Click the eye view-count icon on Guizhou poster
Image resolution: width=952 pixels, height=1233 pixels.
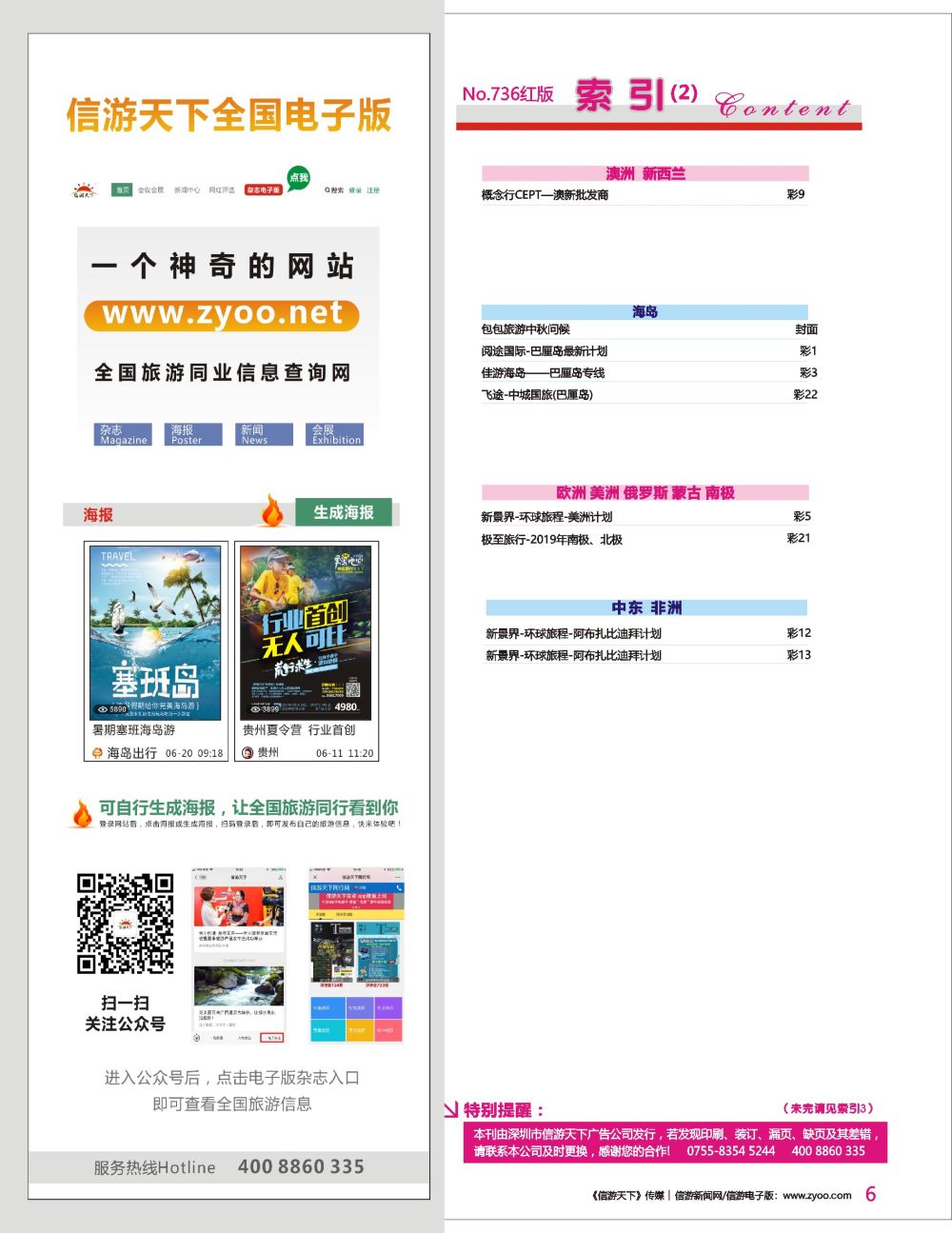[254, 708]
